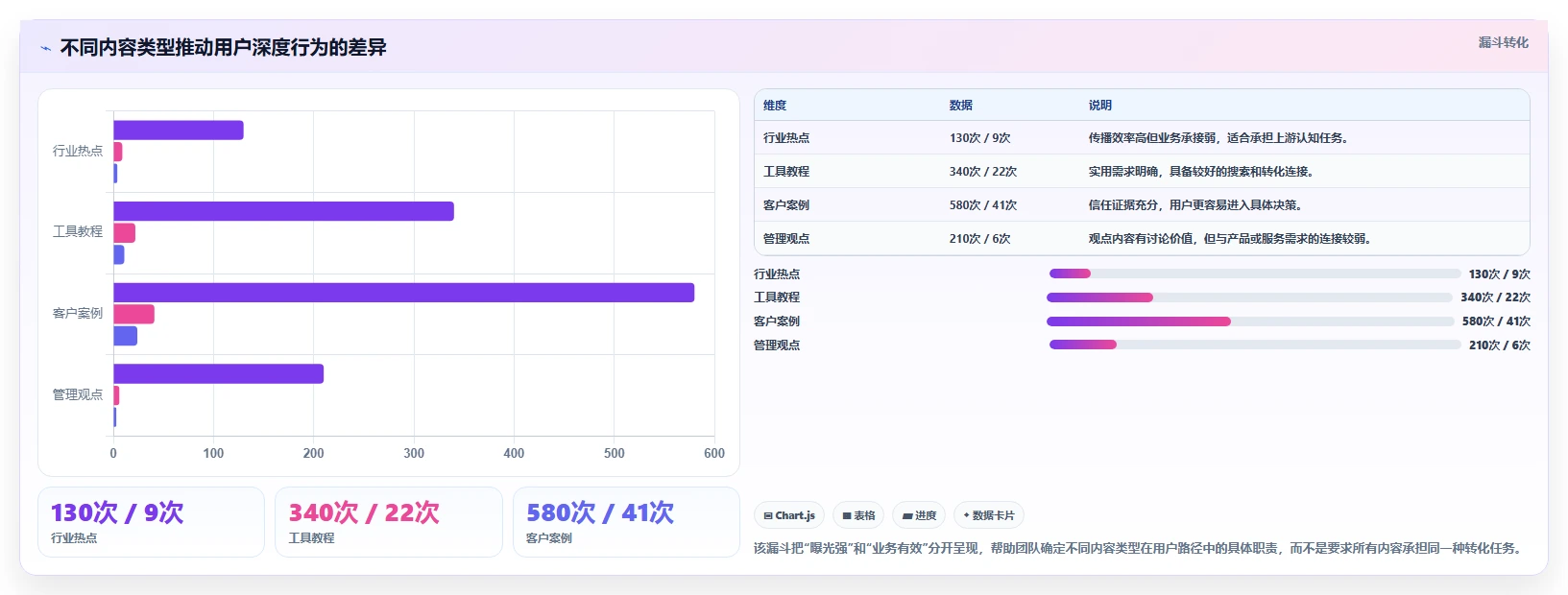The height and width of the screenshot is (595, 1568).
Task: Click the 130次 / 9次 data card
Action: (151, 522)
